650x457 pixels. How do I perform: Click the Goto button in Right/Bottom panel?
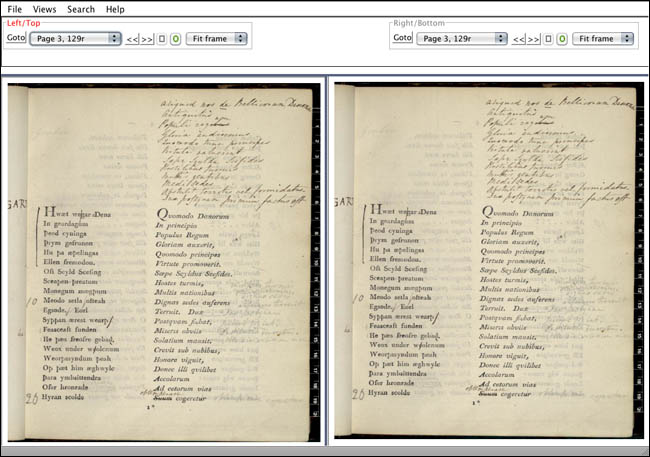403,37
